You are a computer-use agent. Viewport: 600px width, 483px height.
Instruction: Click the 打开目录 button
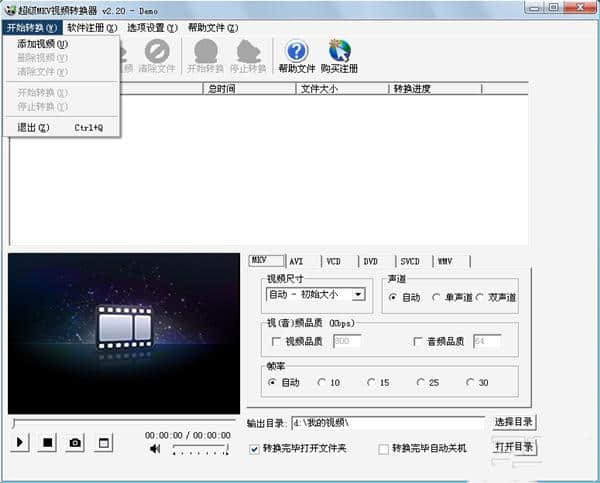pos(514,446)
